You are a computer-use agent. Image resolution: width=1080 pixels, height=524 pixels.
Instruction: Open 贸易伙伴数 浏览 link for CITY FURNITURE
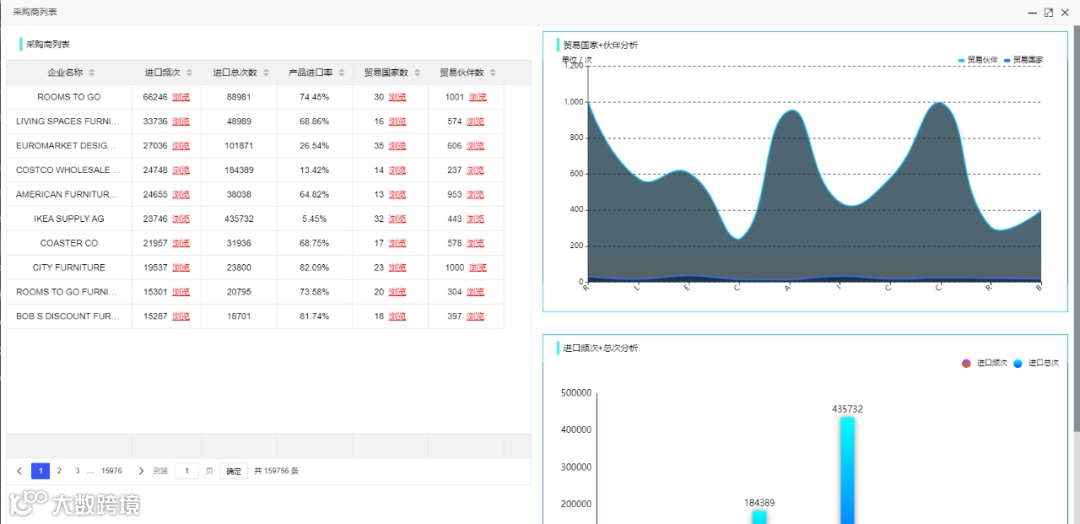coord(478,267)
